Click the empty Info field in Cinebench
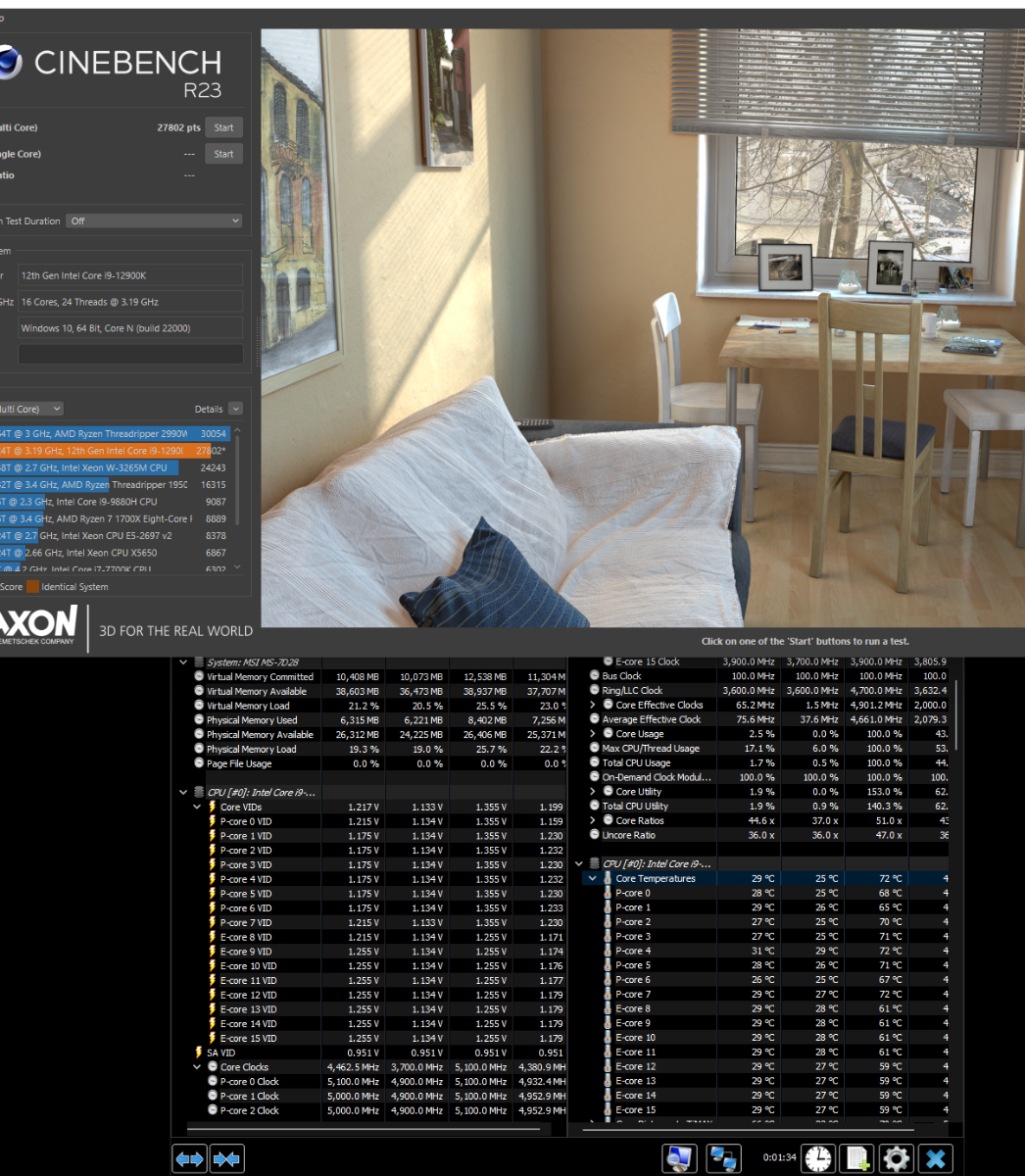 coord(130,354)
